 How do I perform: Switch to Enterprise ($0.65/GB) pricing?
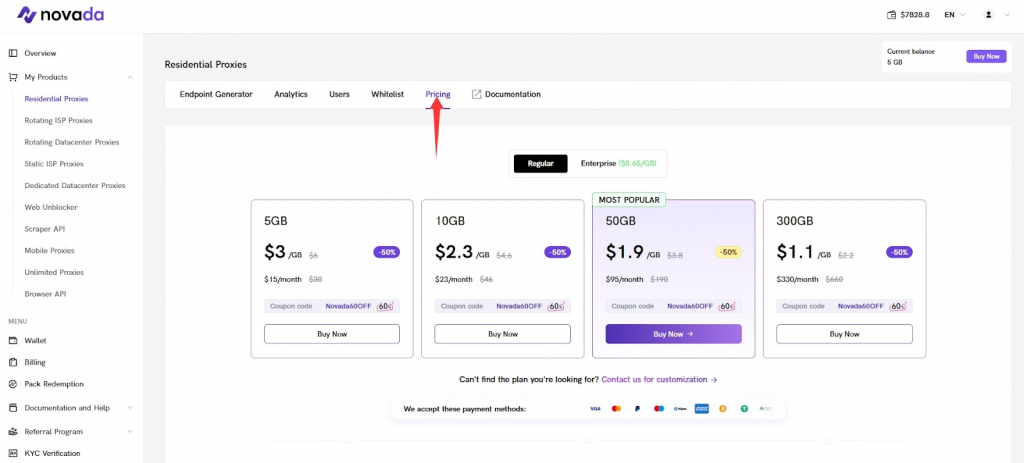pyautogui.click(x=618, y=164)
